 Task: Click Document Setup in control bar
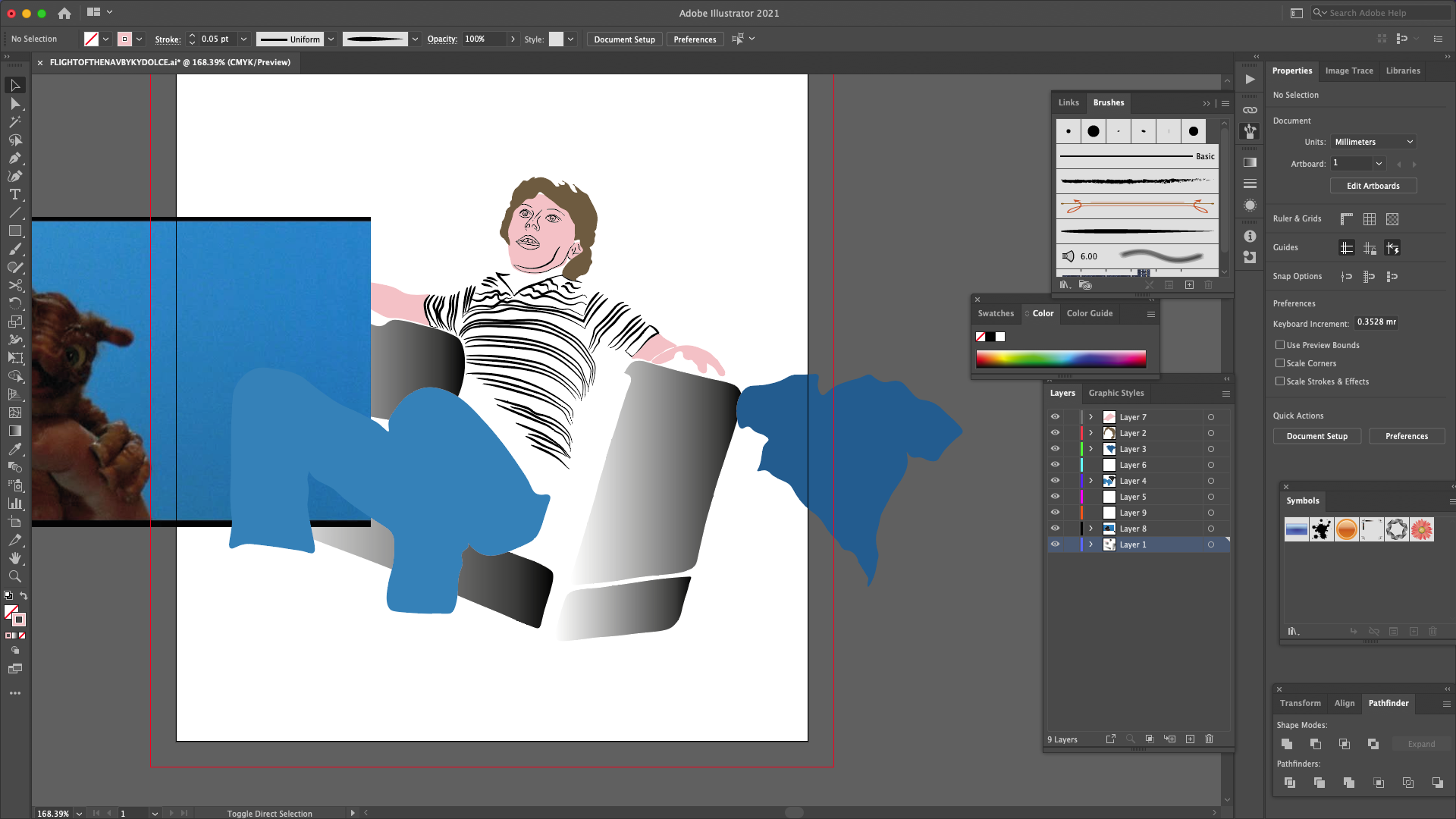click(624, 39)
